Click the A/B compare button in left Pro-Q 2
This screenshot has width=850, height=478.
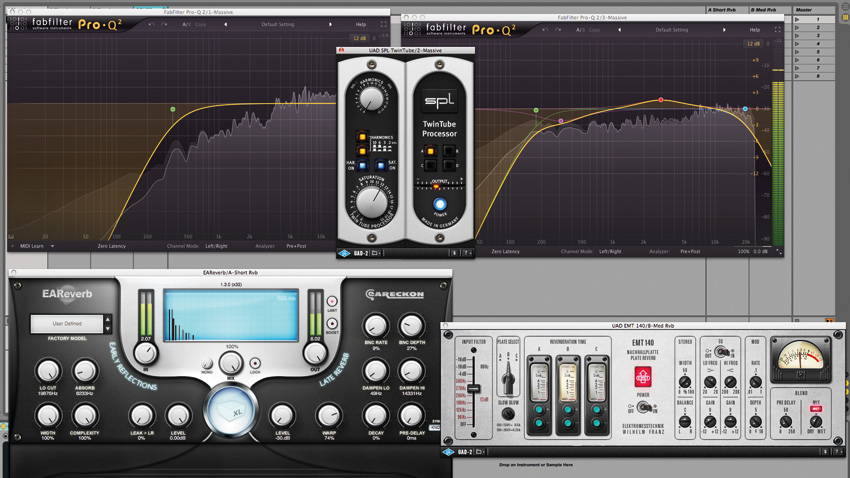(x=186, y=24)
